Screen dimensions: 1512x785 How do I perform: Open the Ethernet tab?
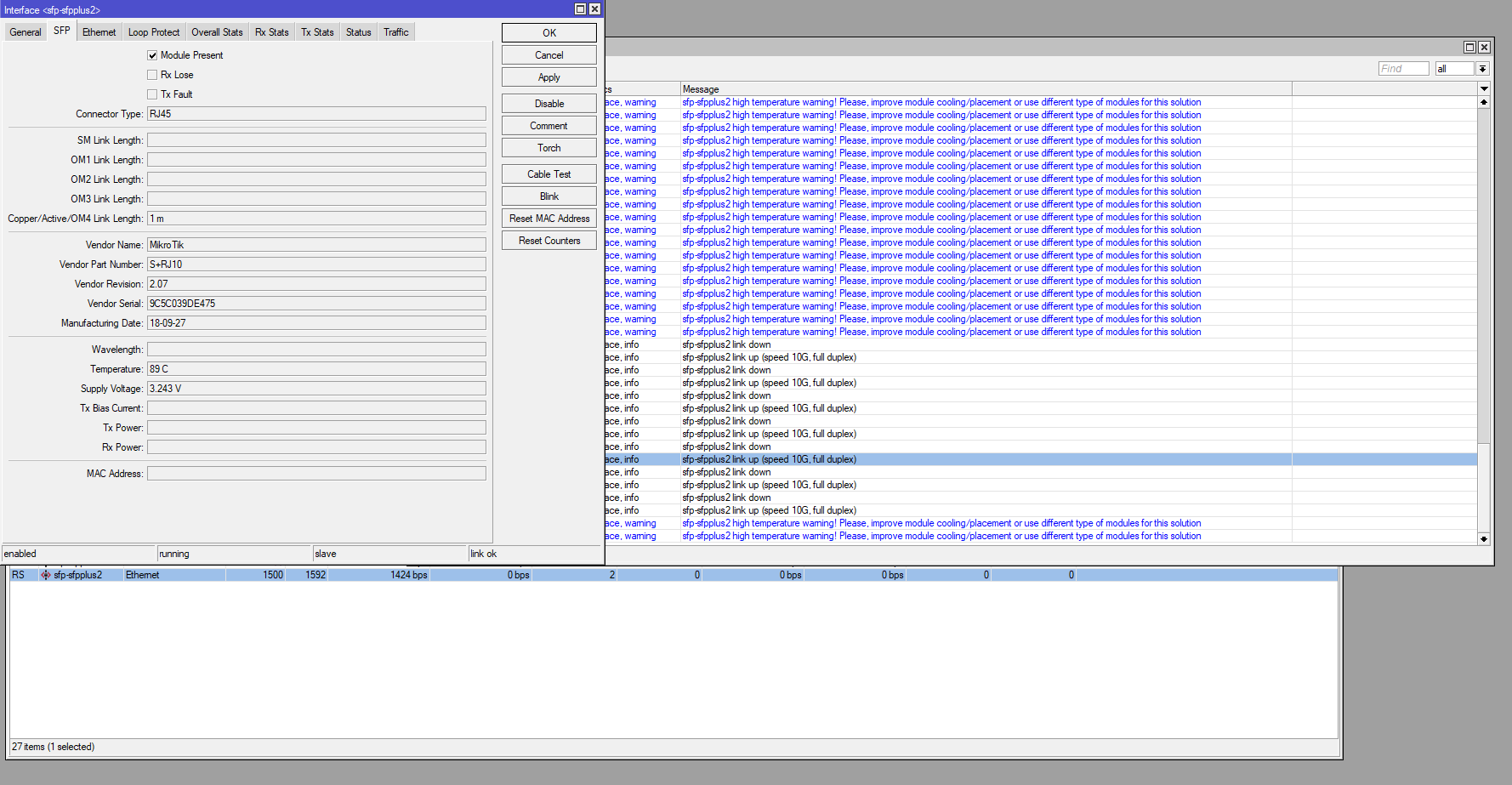pyautogui.click(x=99, y=32)
